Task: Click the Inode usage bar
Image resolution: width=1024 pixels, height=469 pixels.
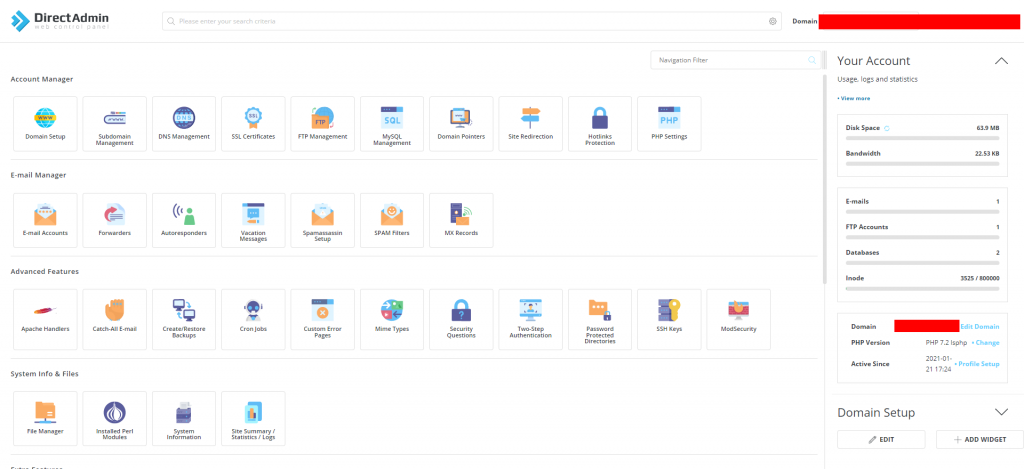Action: tap(922, 288)
